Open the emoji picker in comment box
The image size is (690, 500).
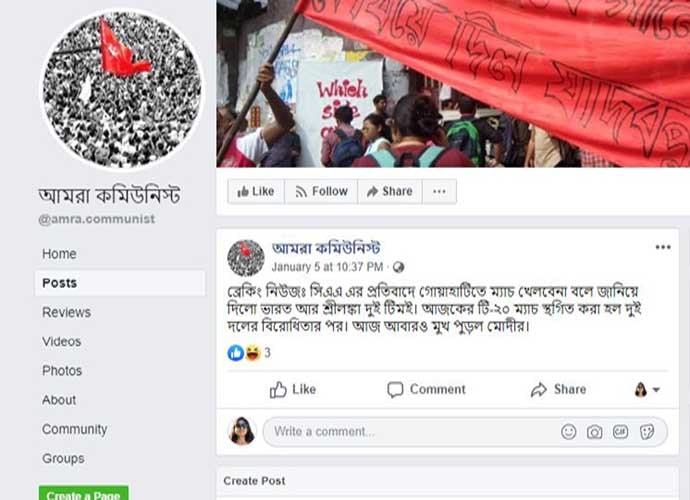(569, 432)
